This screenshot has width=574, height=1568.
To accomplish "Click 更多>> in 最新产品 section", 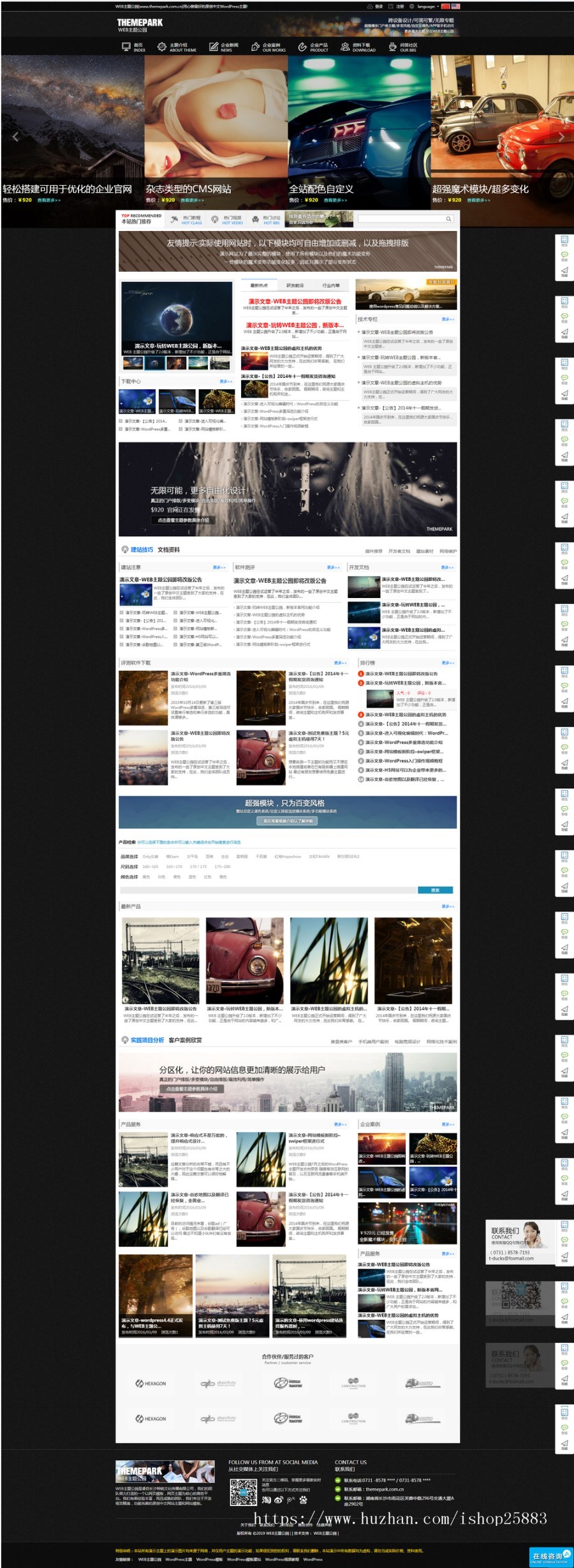I will pos(448,906).
